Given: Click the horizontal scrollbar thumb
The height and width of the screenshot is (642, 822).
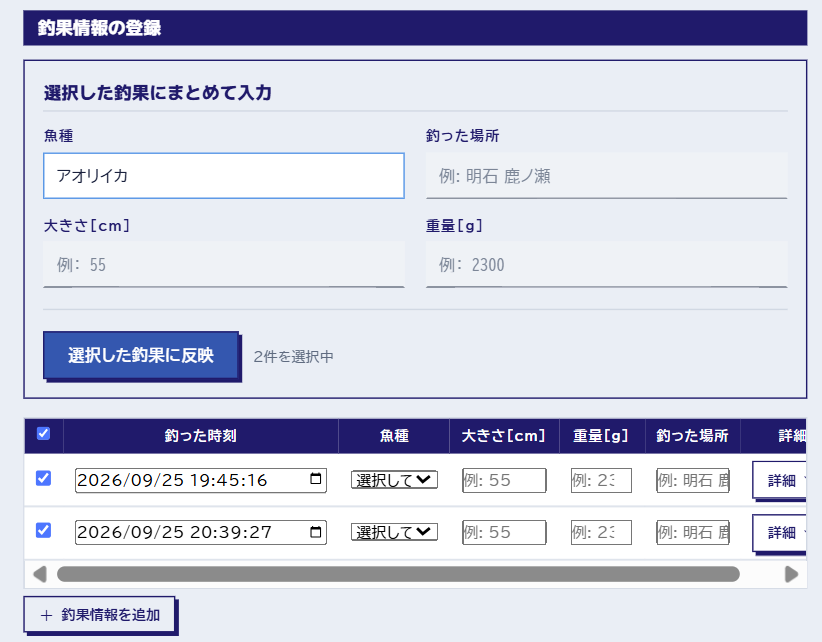Looking at the screenshot, I should pos(398,574).
